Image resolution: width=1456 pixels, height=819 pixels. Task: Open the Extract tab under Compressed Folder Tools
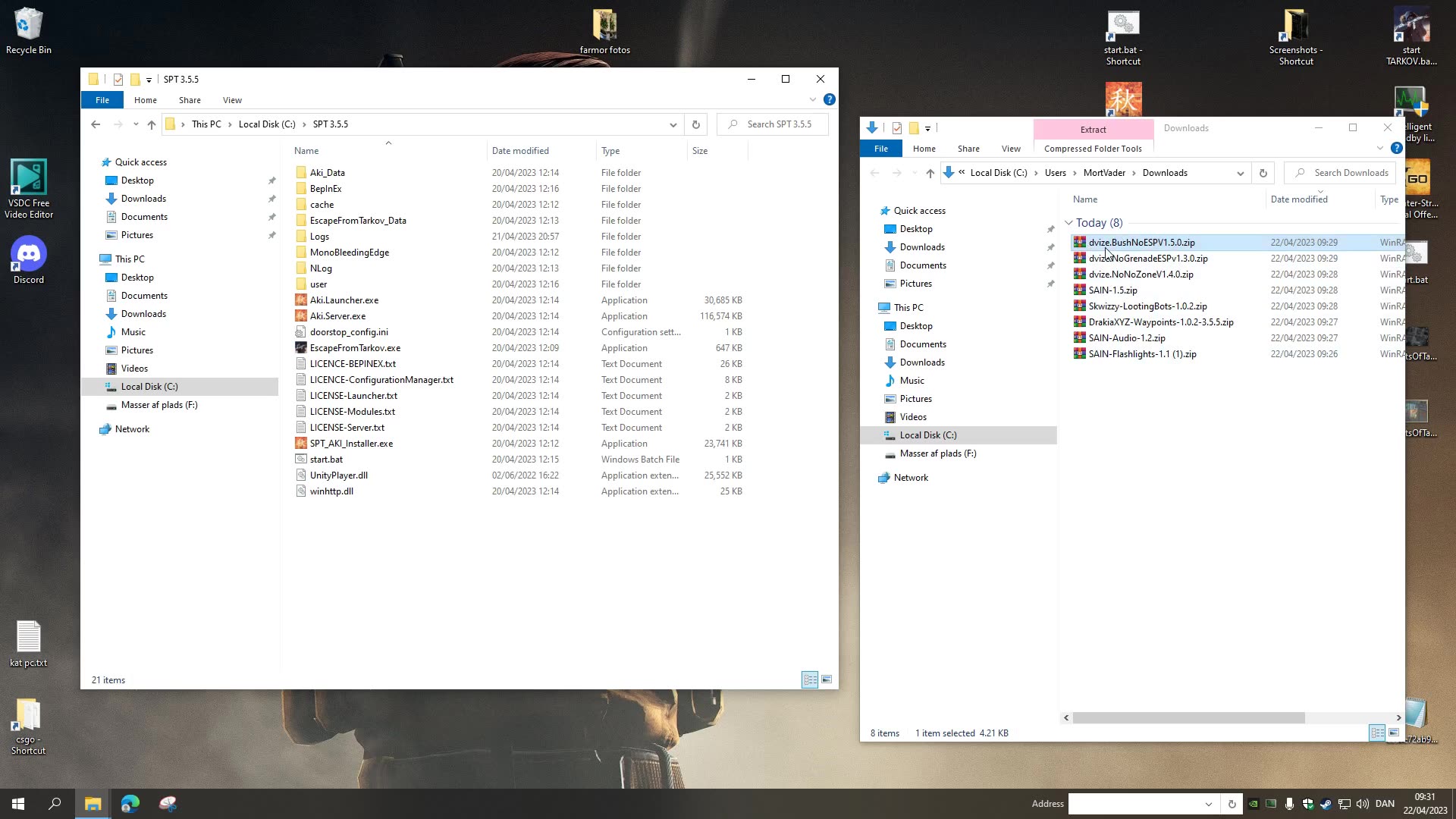coord(1093,129)
